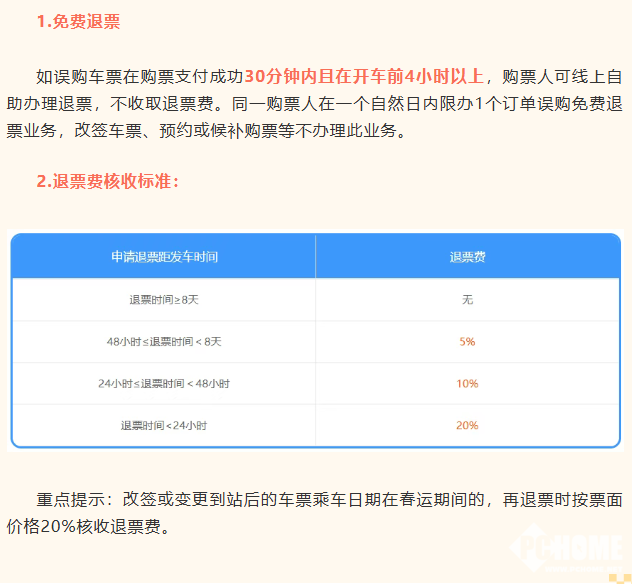
Task: Click the "2.退票费核收标准" section heading
Action: pyautogui.click(x=108, y=181)
